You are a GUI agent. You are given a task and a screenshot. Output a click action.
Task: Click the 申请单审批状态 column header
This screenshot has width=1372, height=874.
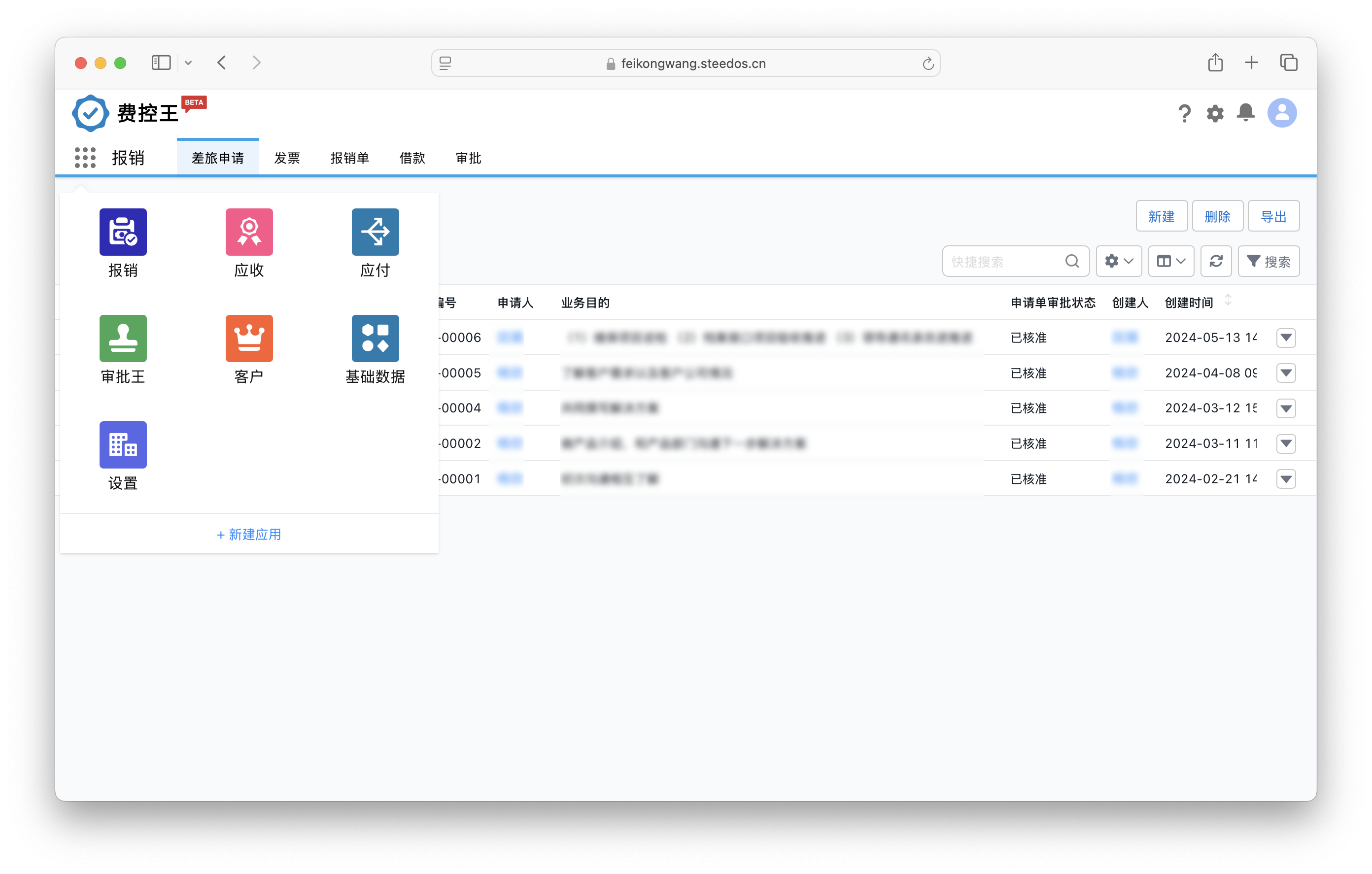pos(1053,303)
